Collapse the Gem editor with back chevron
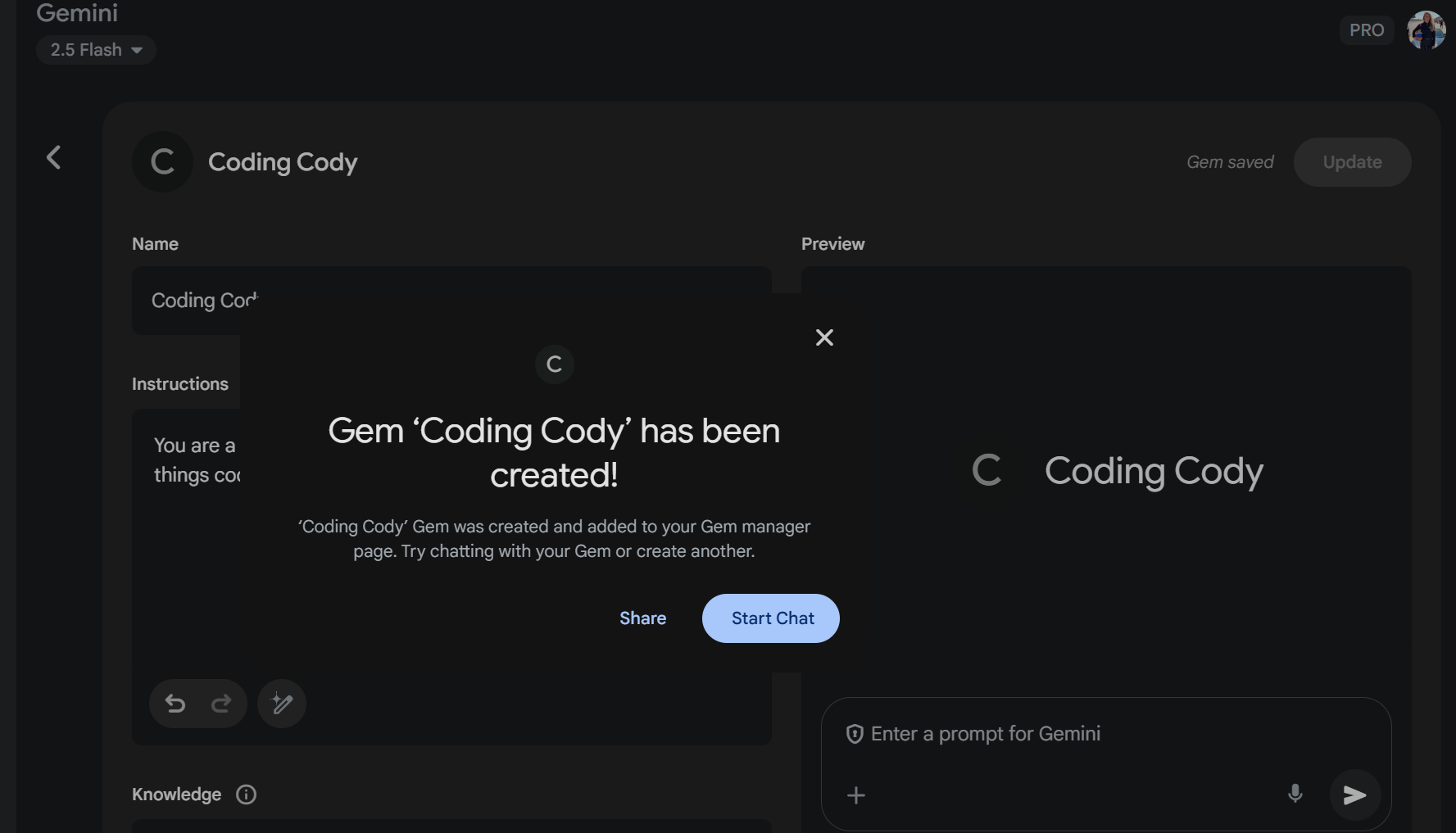The height and width of the screenshot is (833, 1456). point(53,157)
